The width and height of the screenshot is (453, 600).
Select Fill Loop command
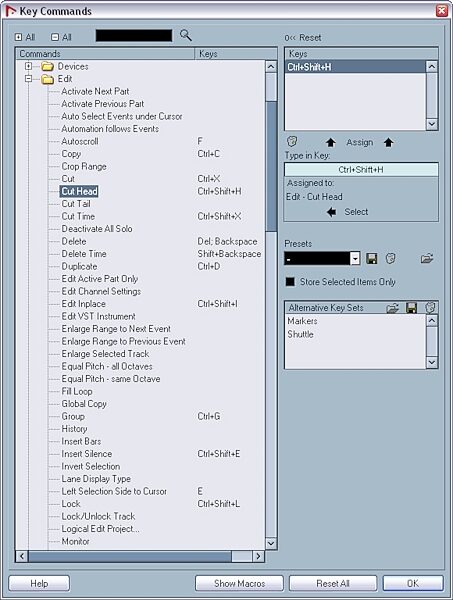coord(77,391)
